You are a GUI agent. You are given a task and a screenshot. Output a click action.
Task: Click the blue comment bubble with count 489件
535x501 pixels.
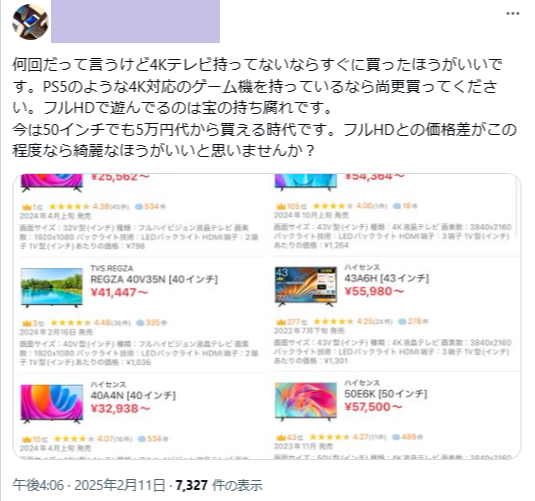[396, 437]
